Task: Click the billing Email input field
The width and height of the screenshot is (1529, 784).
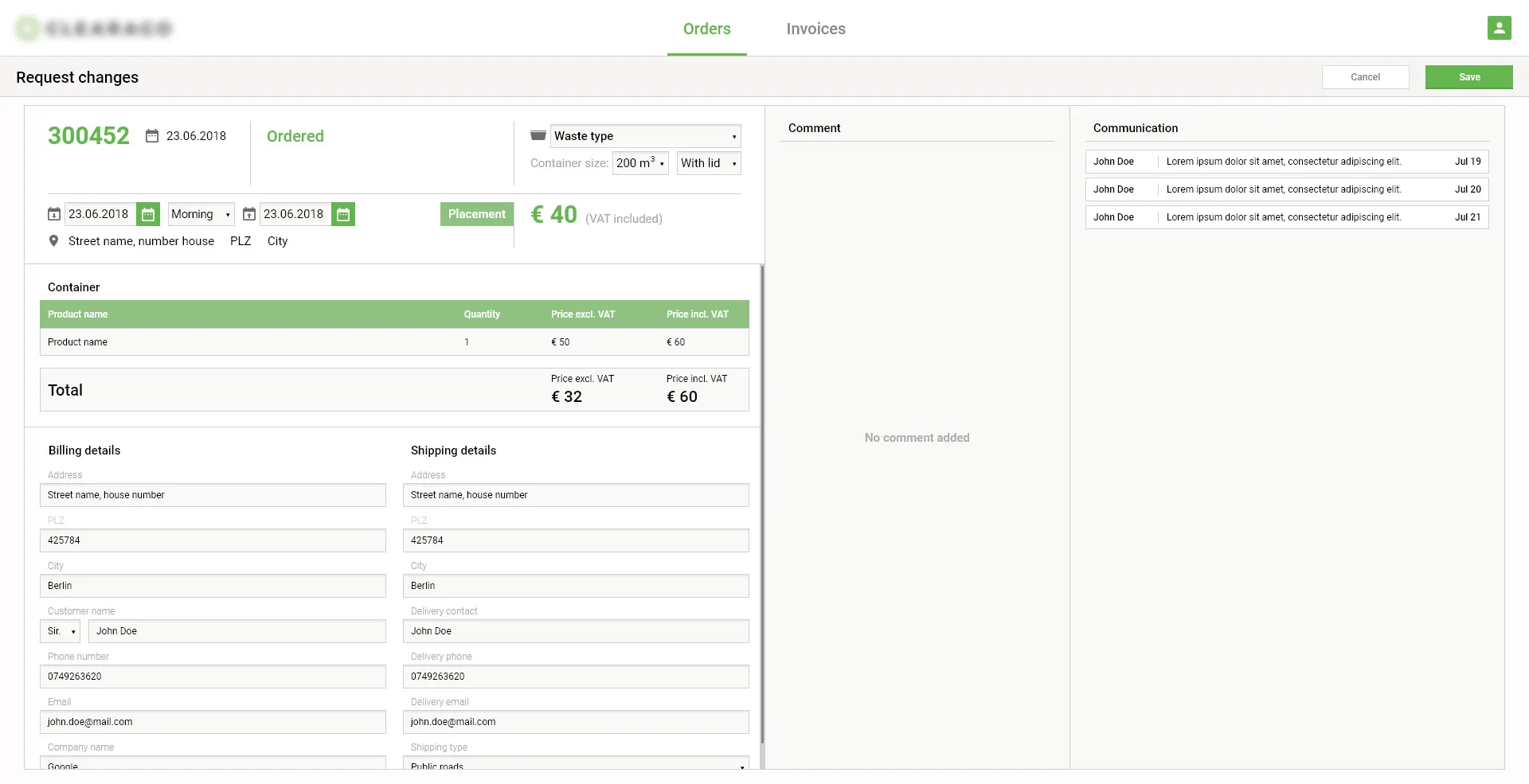Action: [213, 722]
